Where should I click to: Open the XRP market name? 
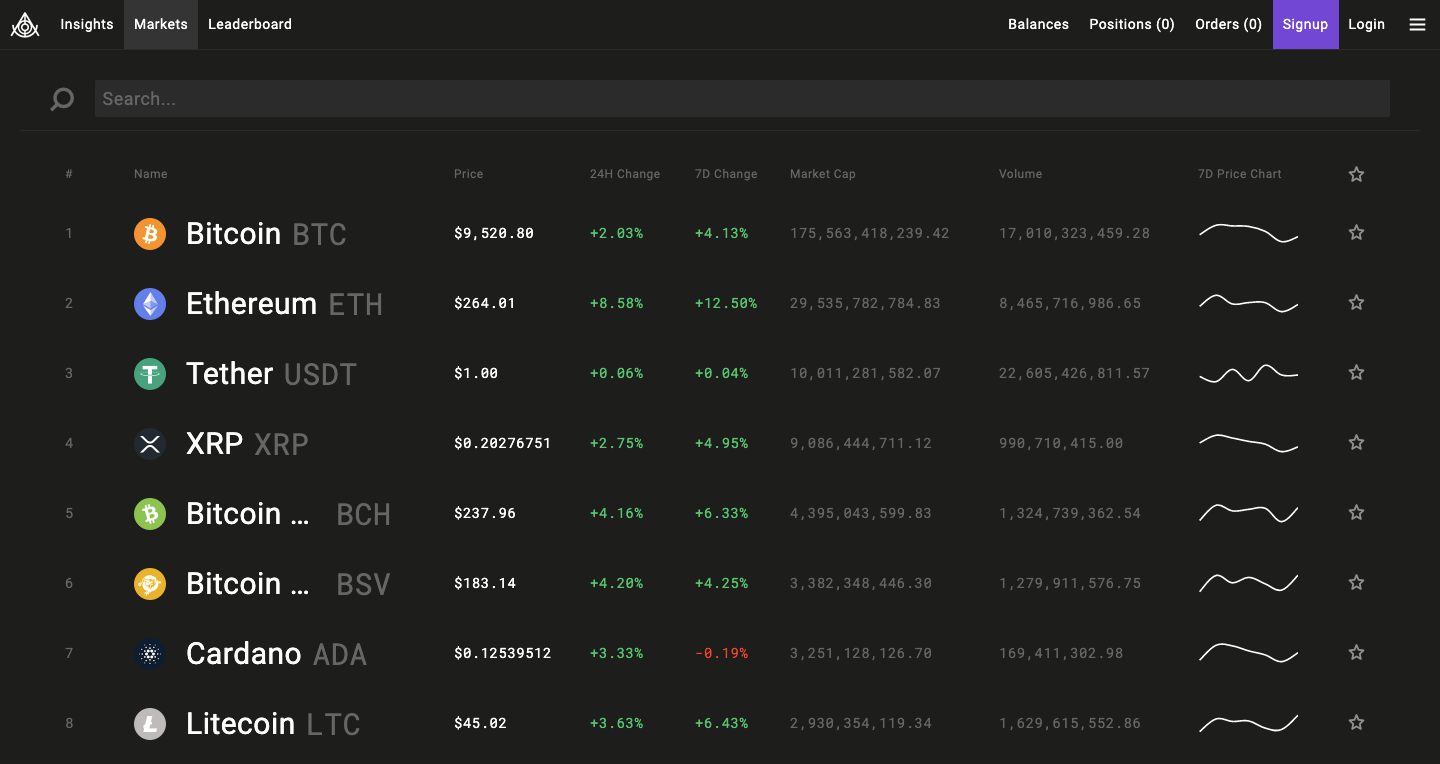(247, 444)
